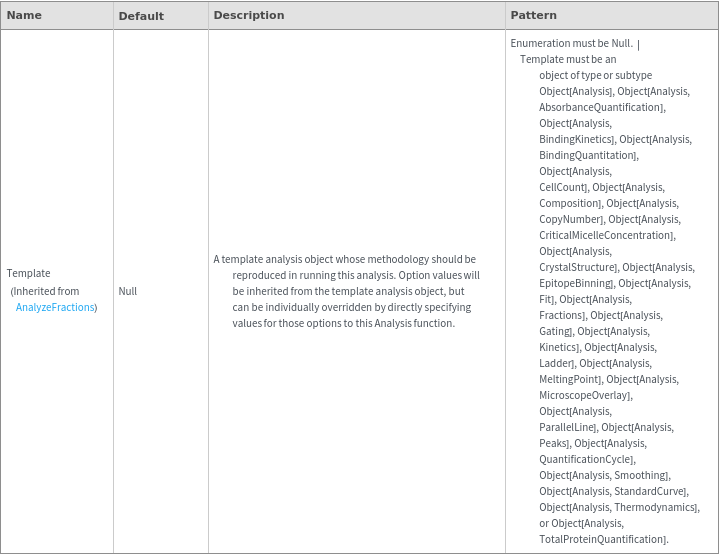The image size is (719, 556).
Task: Select the Template option name
Action: click(x=29, y=273)
